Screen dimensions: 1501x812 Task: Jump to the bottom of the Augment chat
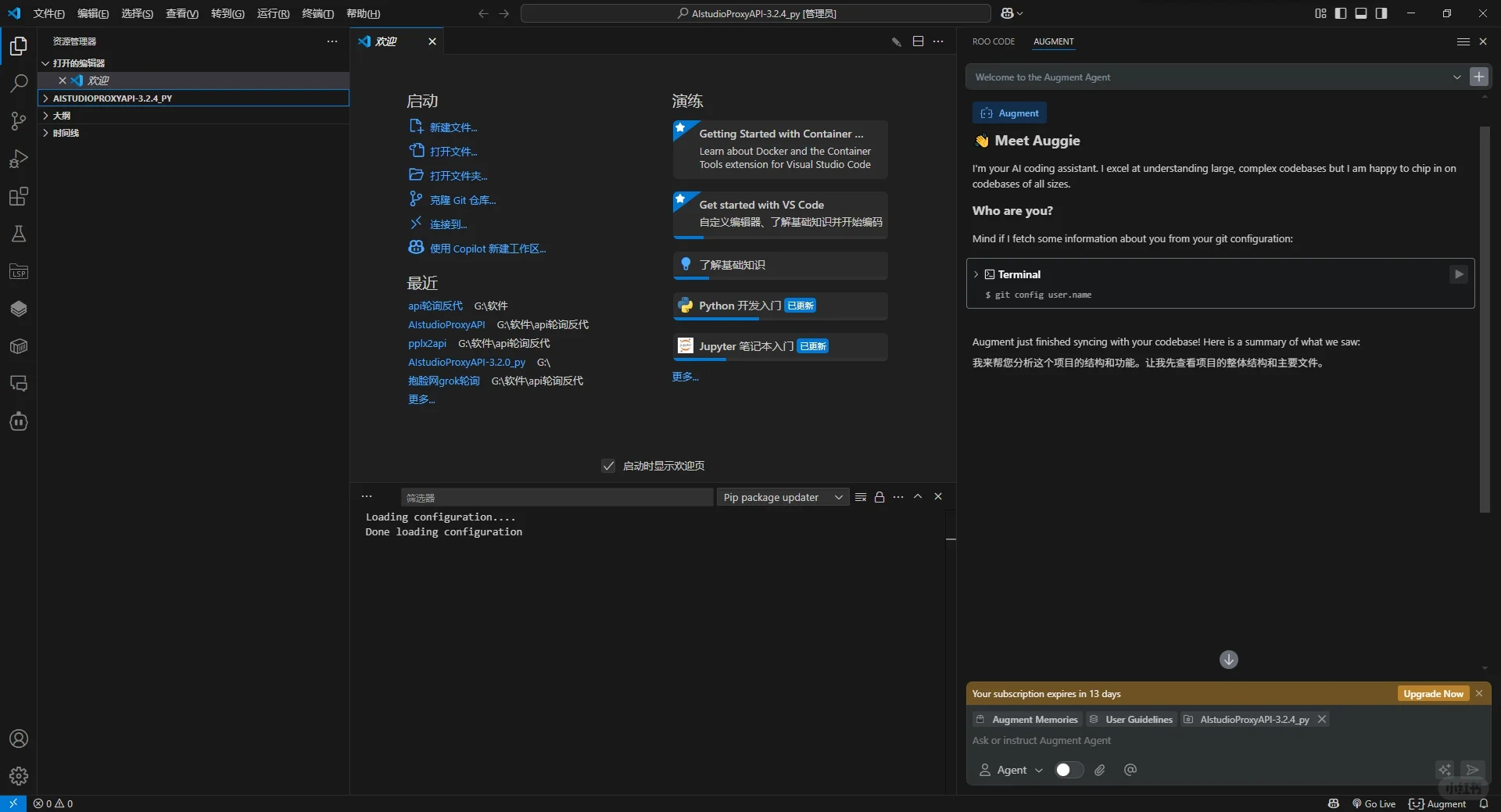tap(1229, 660)
